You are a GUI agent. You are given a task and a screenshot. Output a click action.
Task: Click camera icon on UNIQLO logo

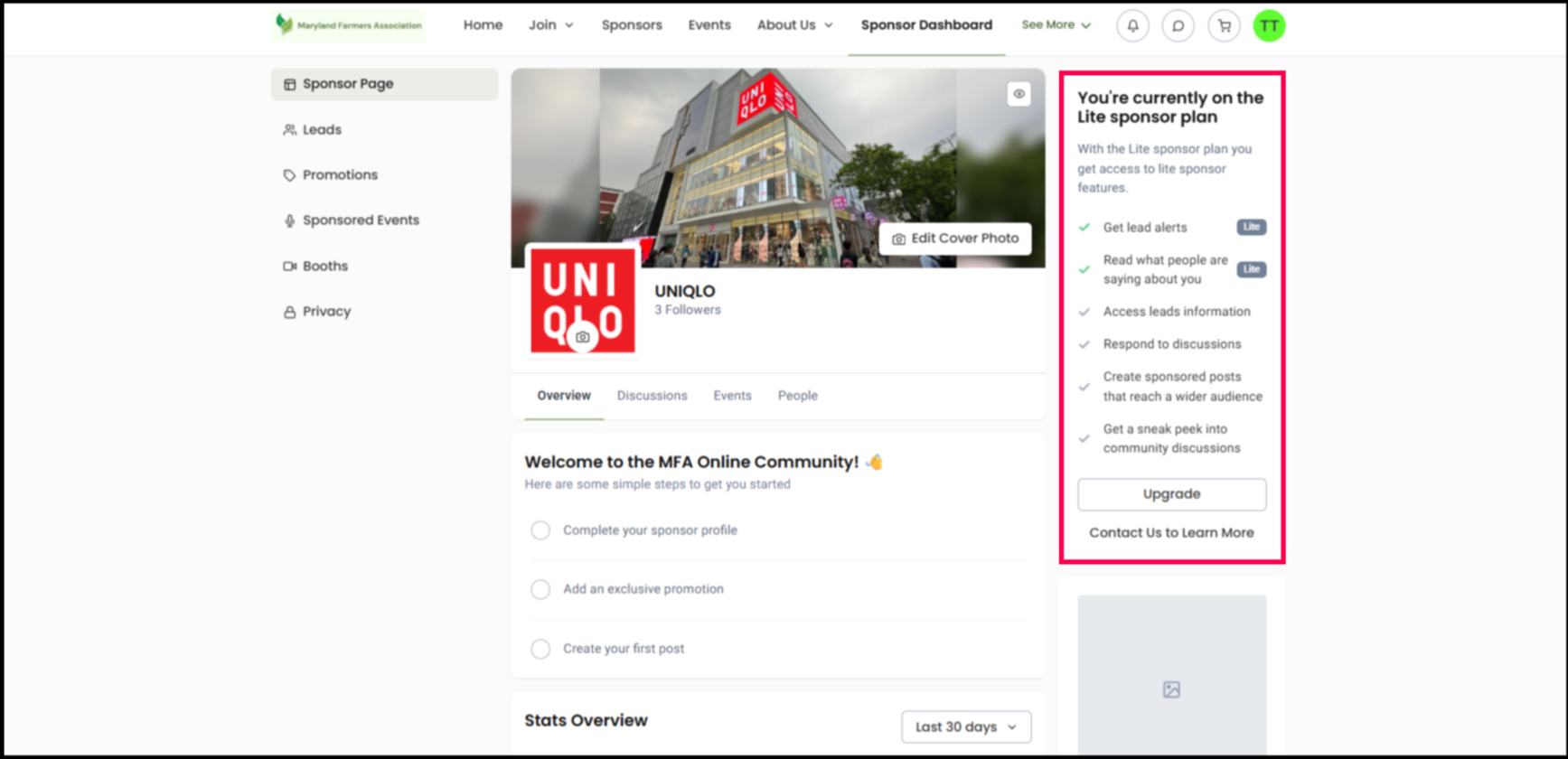point(583,337)
